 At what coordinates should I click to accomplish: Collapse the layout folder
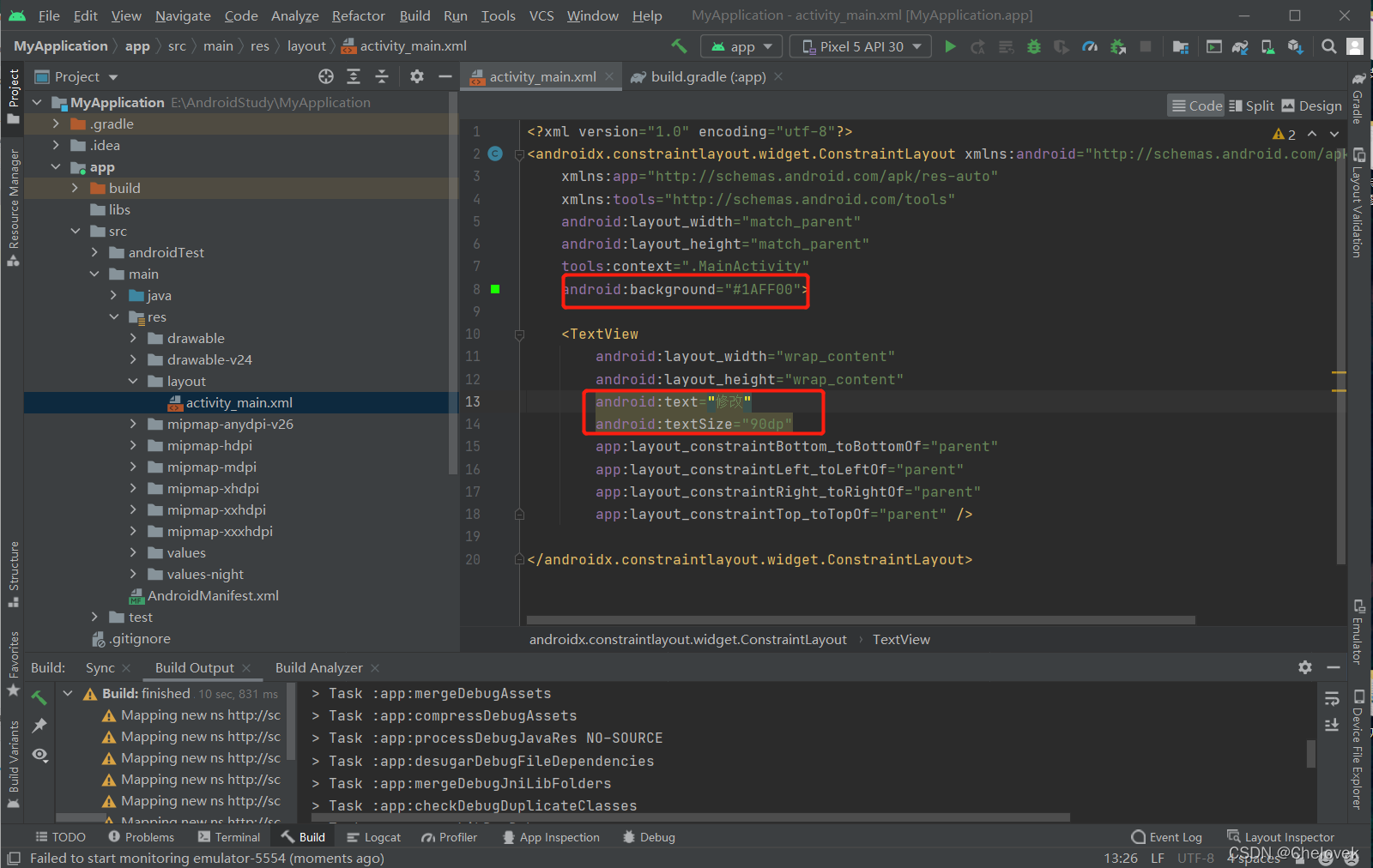(133, 381)
